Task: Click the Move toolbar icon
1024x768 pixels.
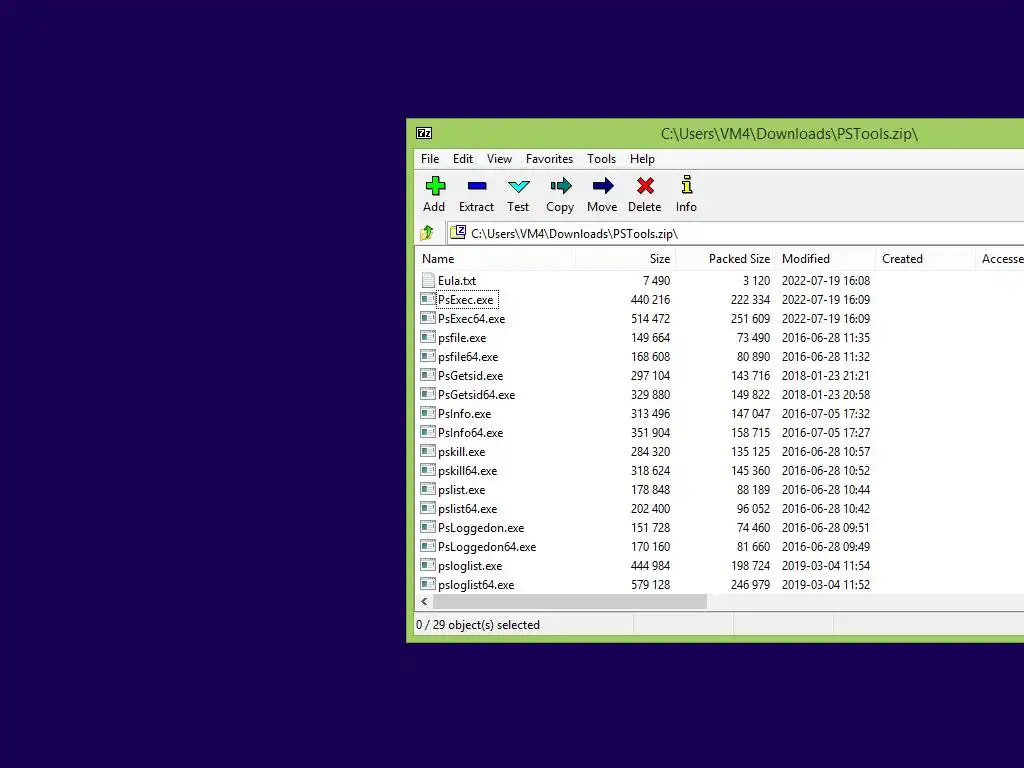Action: (x=602, y=186)
